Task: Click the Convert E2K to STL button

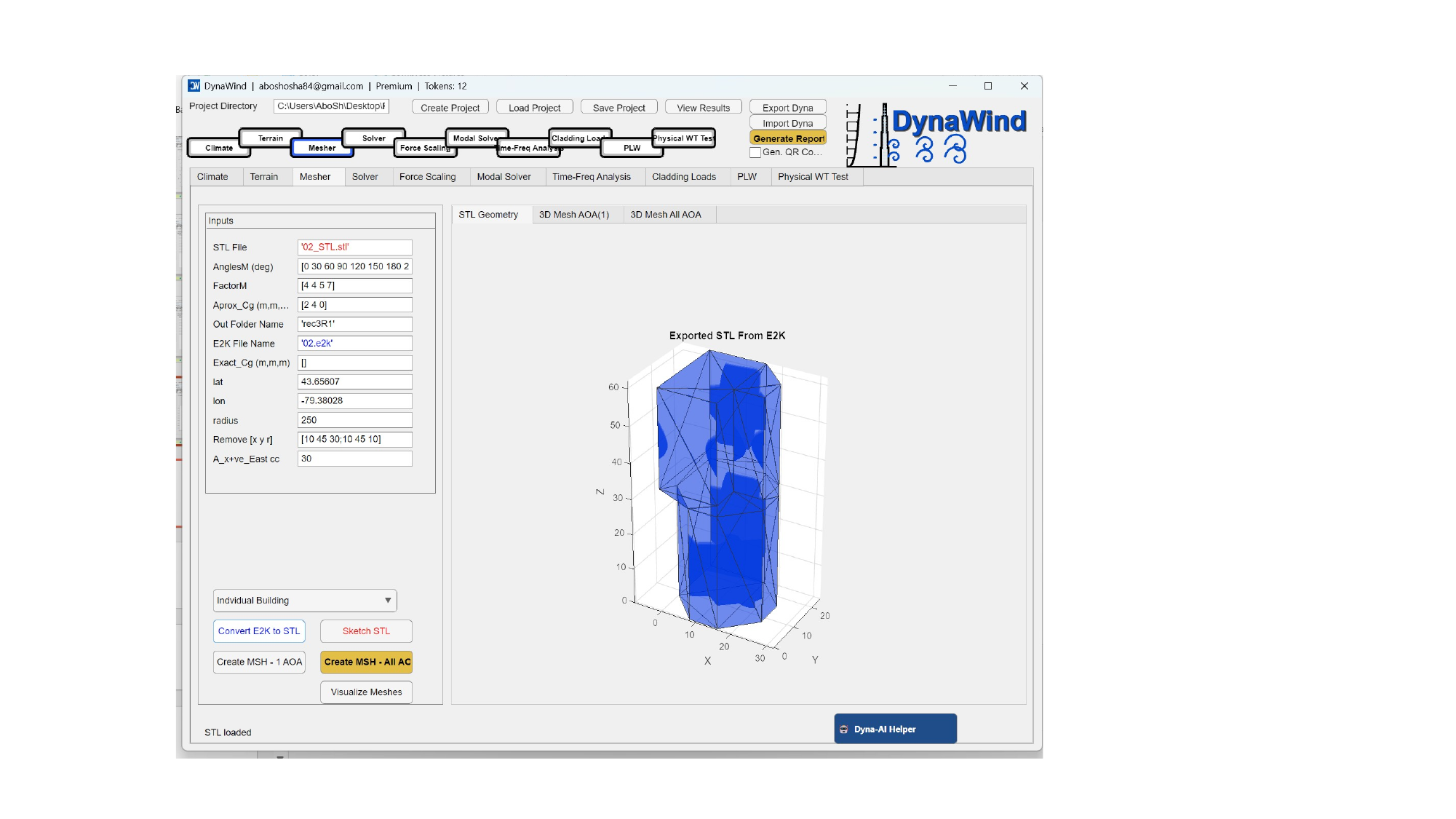Action: tap(259, 631)
